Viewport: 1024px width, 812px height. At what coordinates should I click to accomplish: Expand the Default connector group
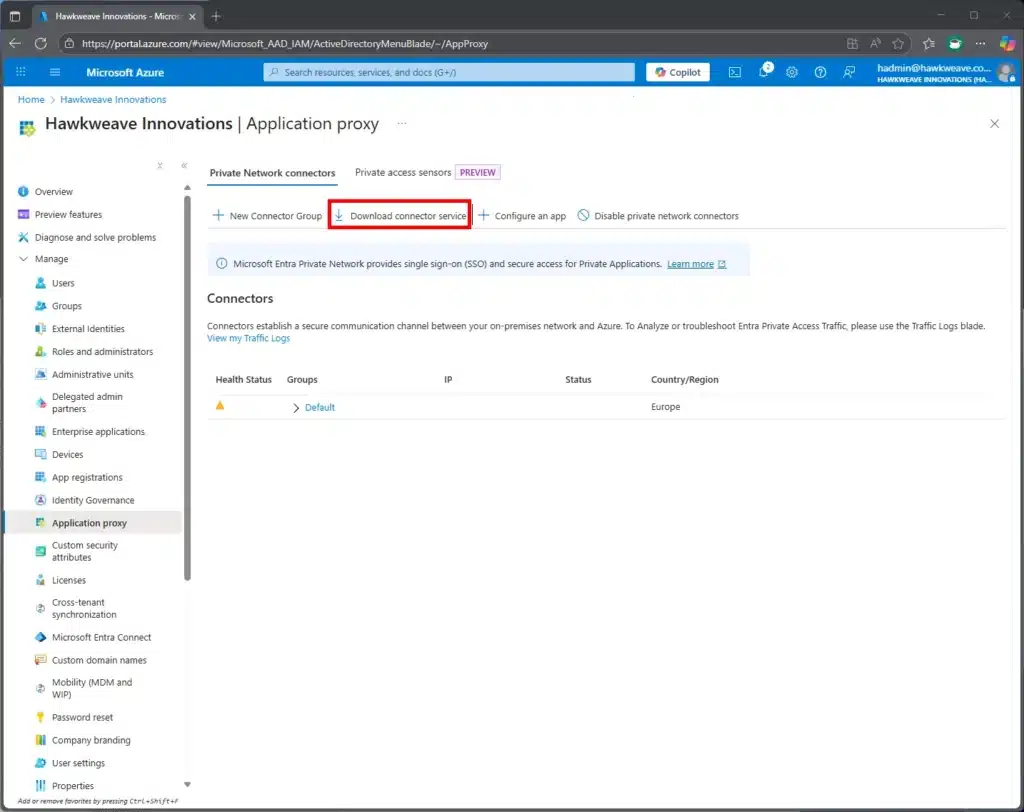point(297,408)
